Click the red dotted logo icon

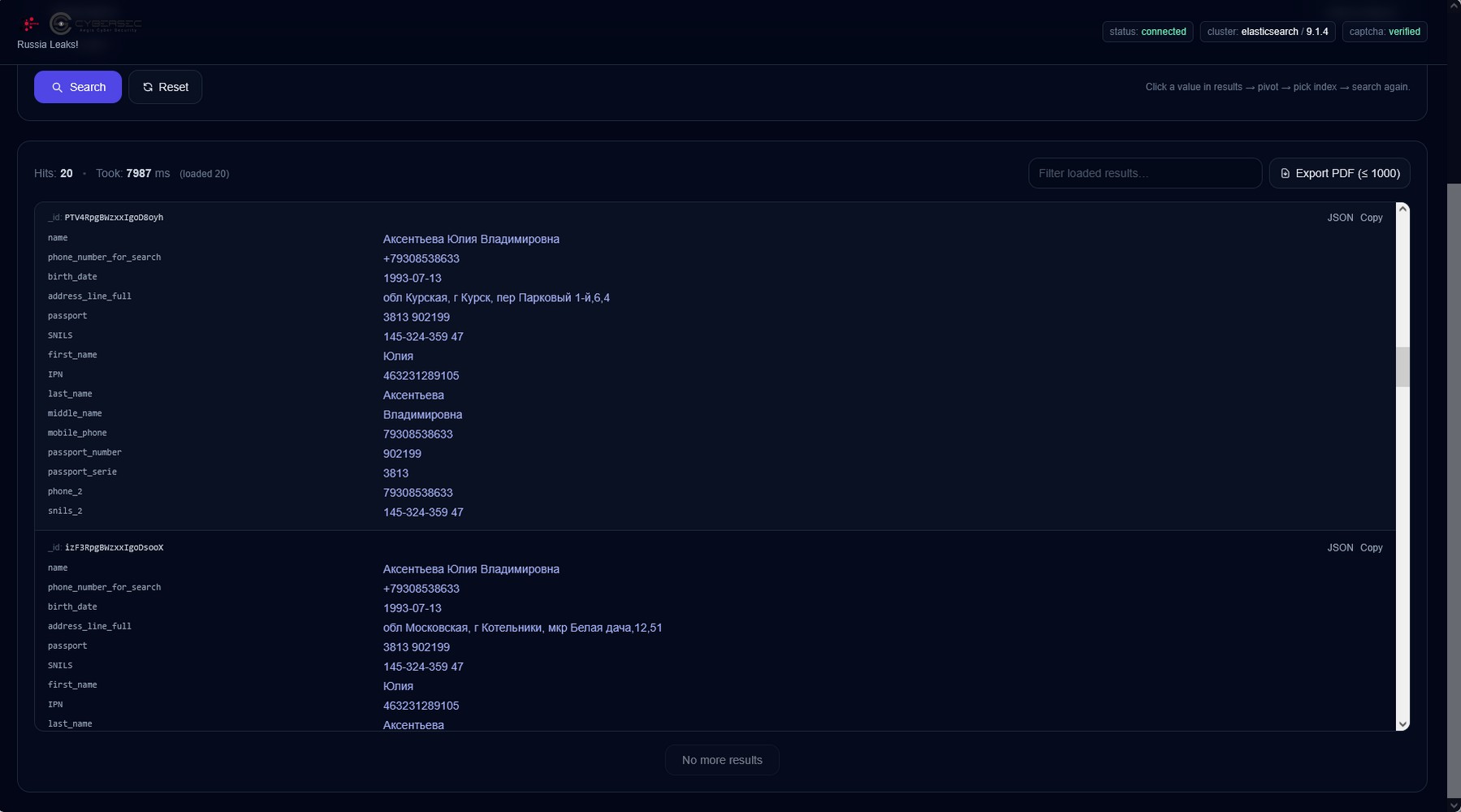[x=31, y=24]
